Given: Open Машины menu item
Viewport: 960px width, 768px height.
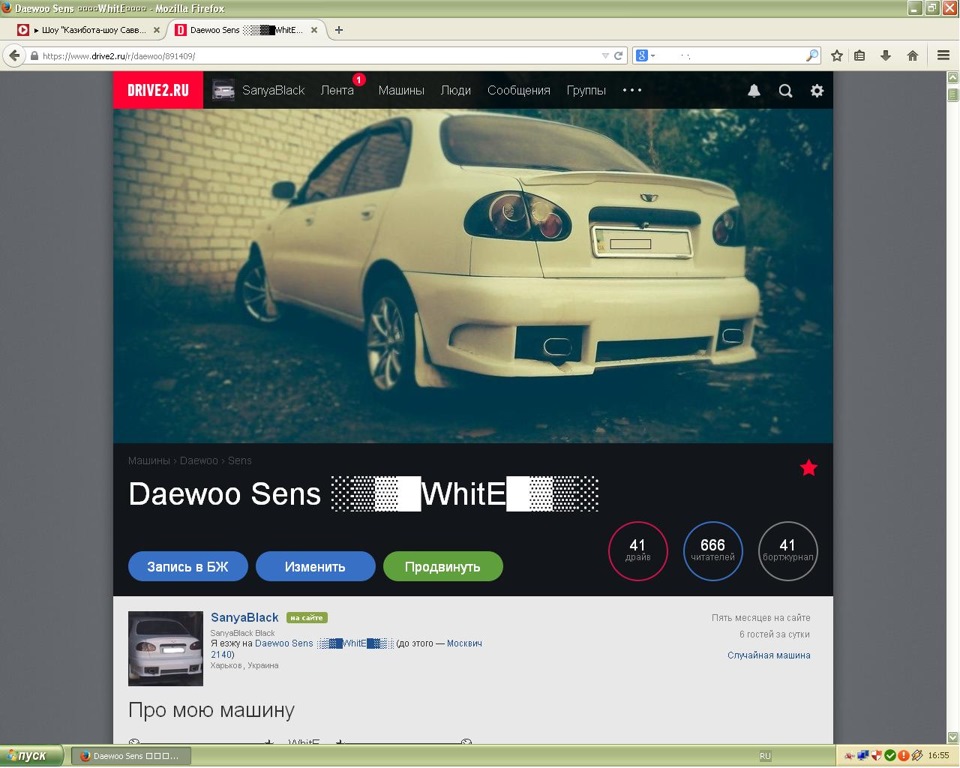Looking at the screenshot, I should [401, 90].
